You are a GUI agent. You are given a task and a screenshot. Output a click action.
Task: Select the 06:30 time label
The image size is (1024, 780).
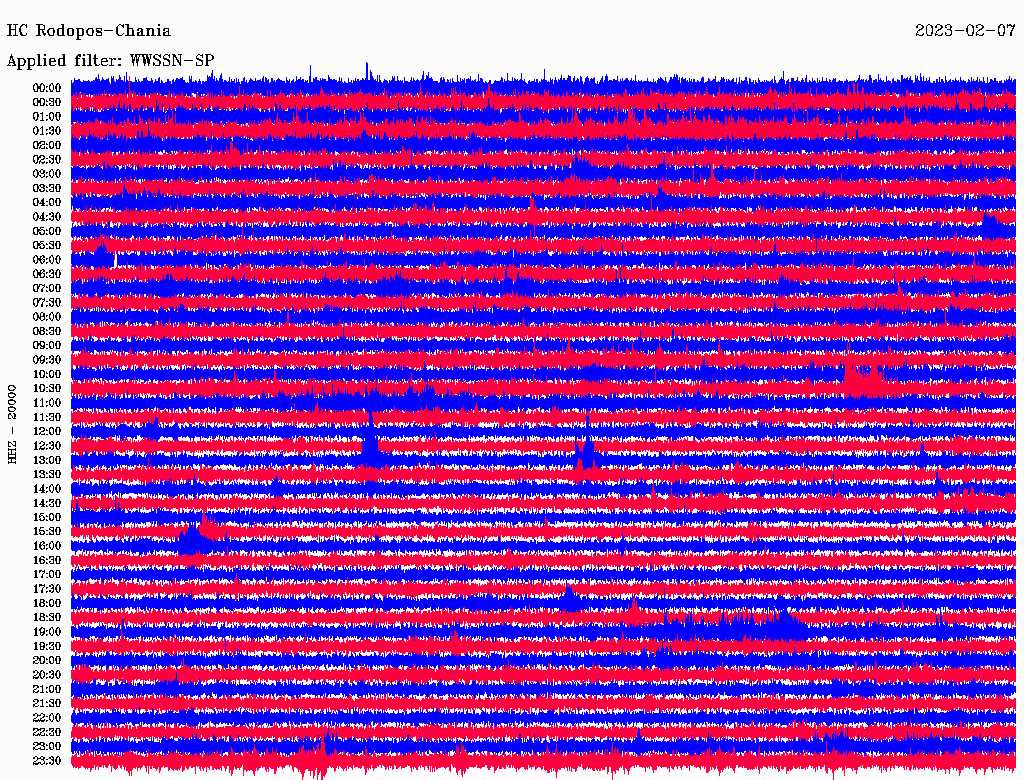pos(47,274)
